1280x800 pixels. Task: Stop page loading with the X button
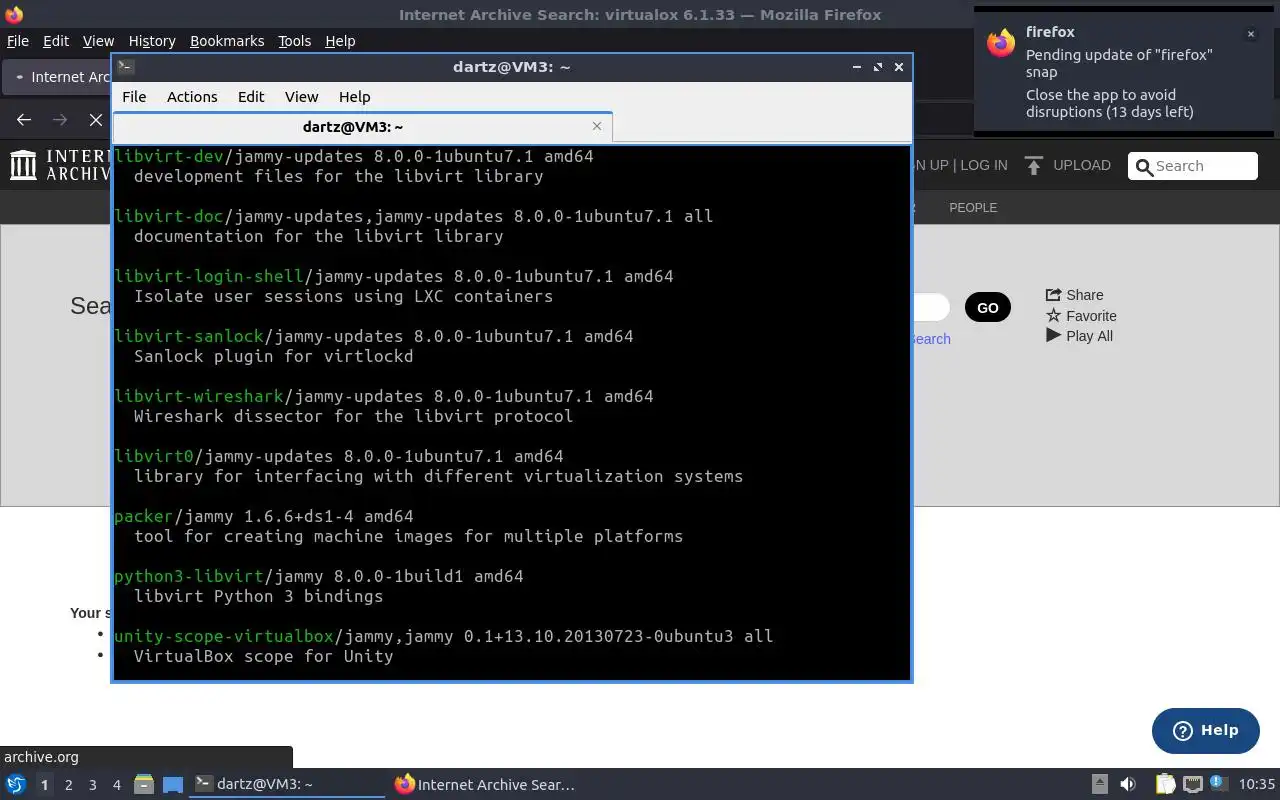tap(96, 120)
